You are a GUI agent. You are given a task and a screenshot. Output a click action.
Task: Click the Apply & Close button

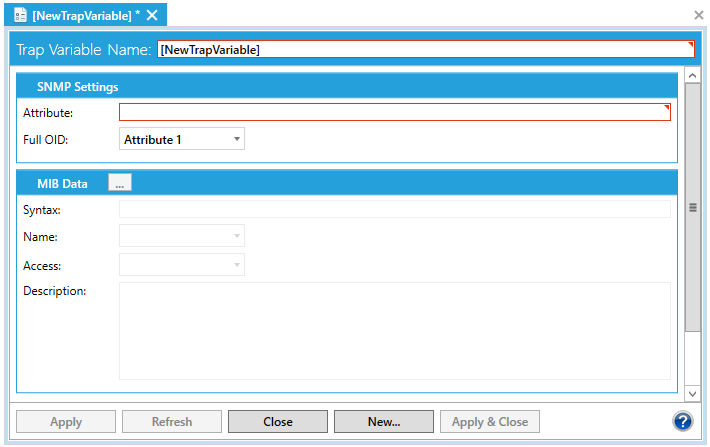(x=490, y=422)
